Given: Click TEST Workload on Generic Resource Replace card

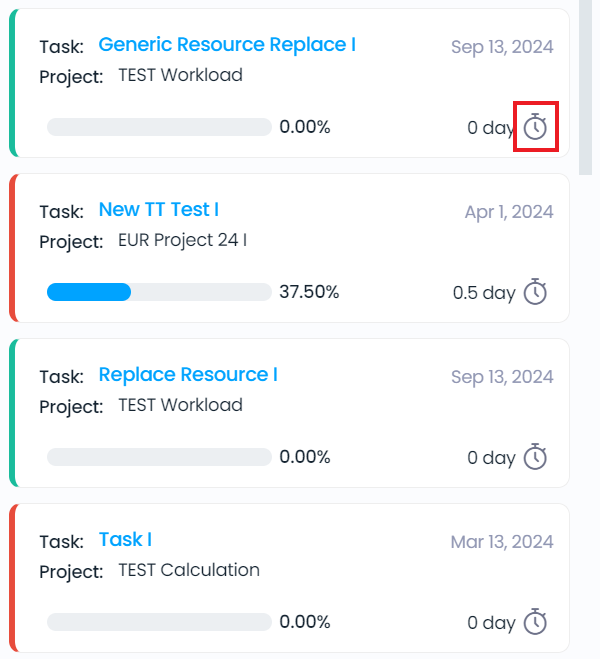Looking at the screenshot, I should point(181,75).
